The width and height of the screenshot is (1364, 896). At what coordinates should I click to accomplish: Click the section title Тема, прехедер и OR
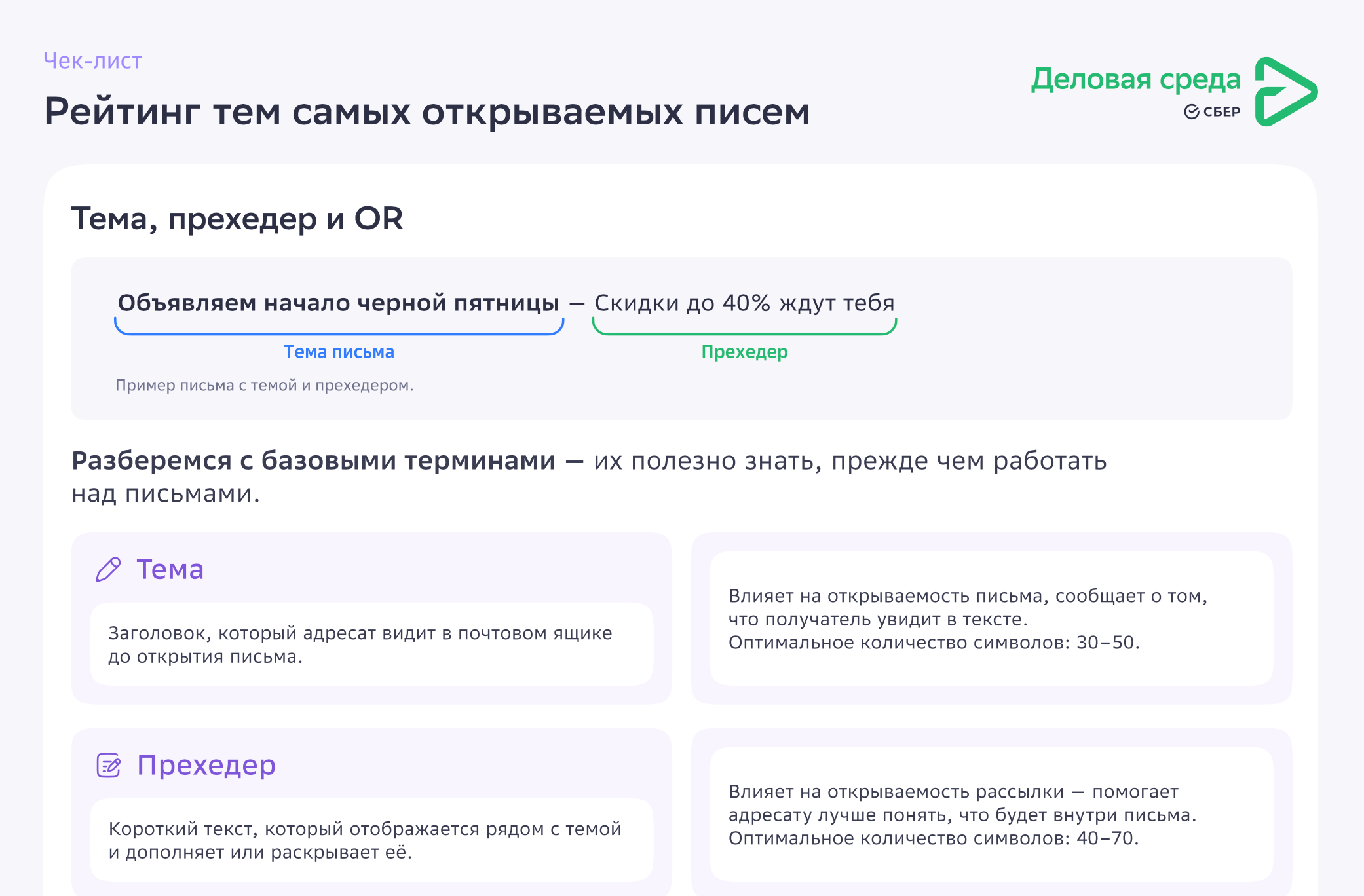(x=237, y=219)
